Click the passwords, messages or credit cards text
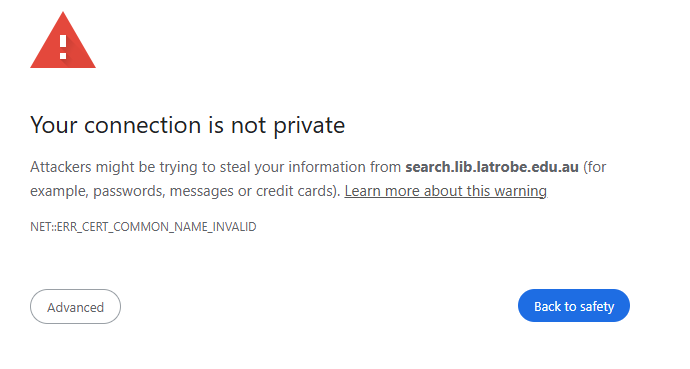The width and height of the screenshot is (690, 369). click(215, 191)
